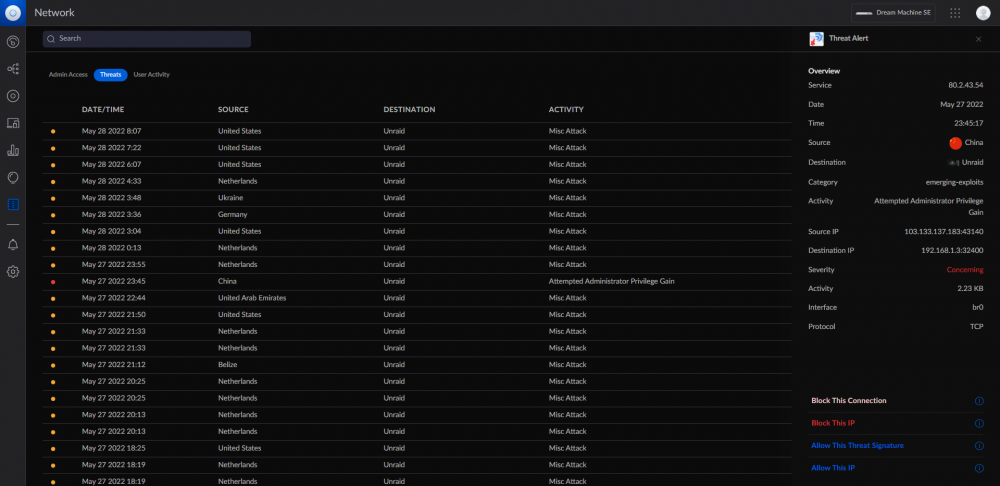This screenshot has height=486, width=1000.
Task: Click the user avatar icon
Action: pyautogui.click(x=983, y=13)
